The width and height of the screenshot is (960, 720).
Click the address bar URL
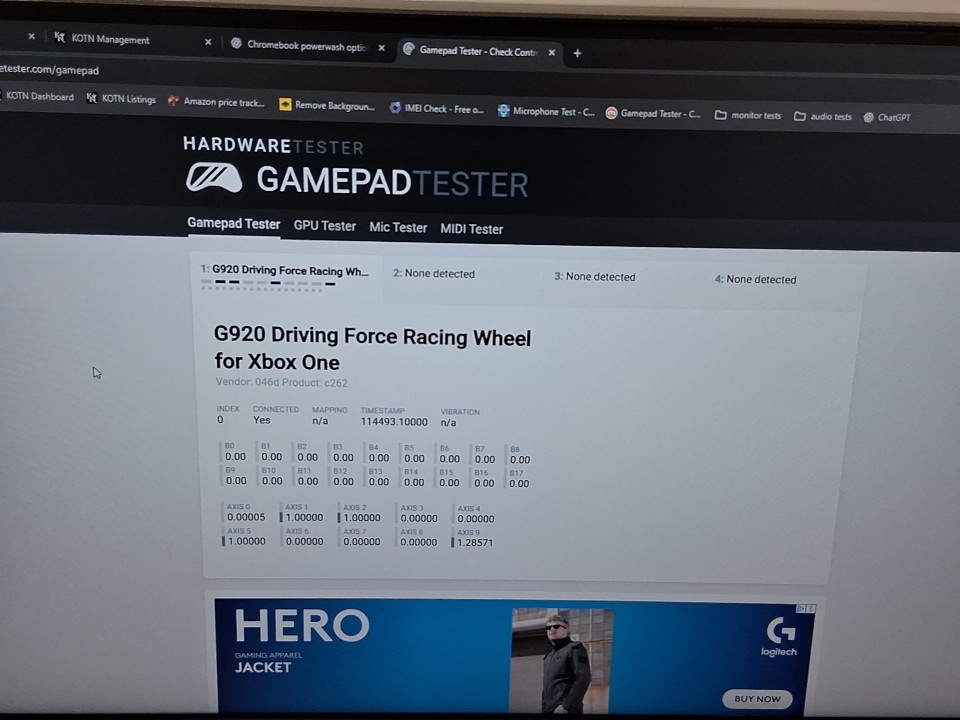pos(50,70)
